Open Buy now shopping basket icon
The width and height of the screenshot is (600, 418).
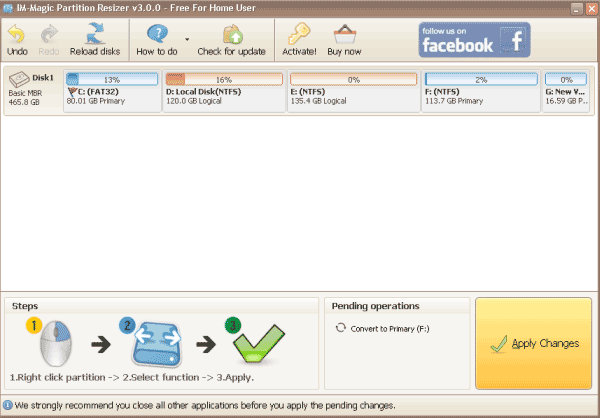click(344, 34)
